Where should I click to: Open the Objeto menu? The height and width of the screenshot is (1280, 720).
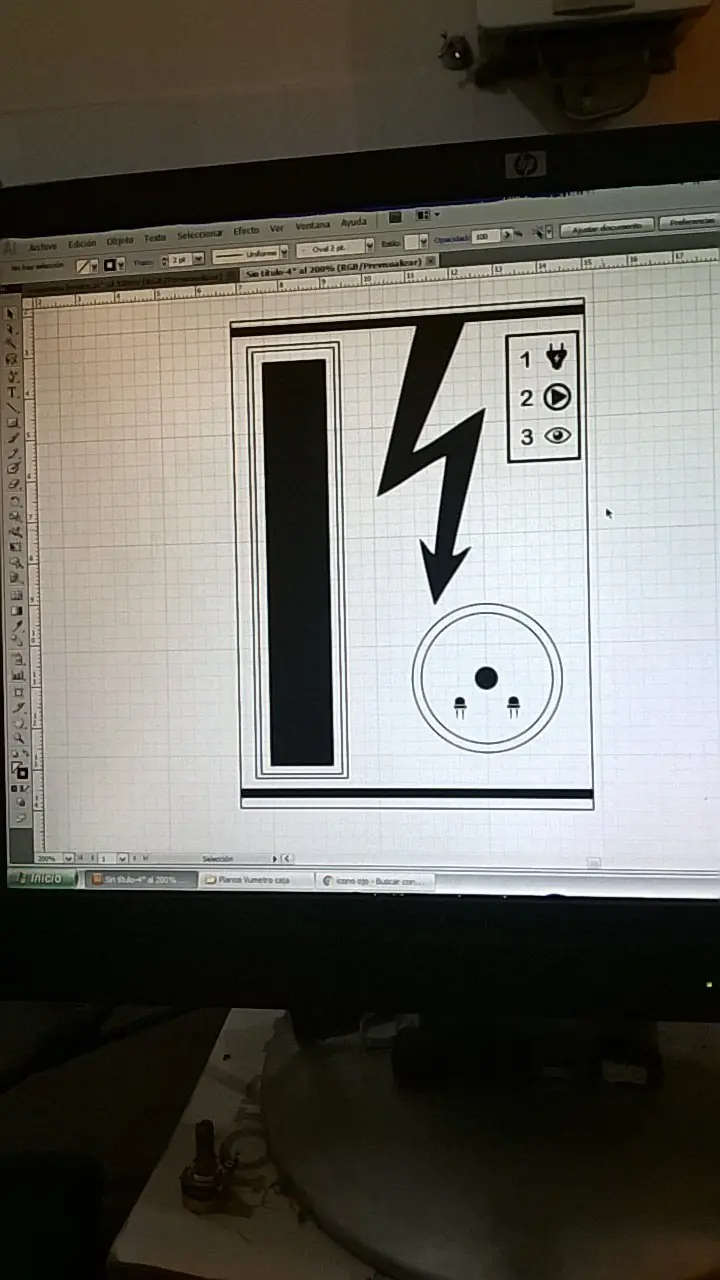(x=120, y=241)
